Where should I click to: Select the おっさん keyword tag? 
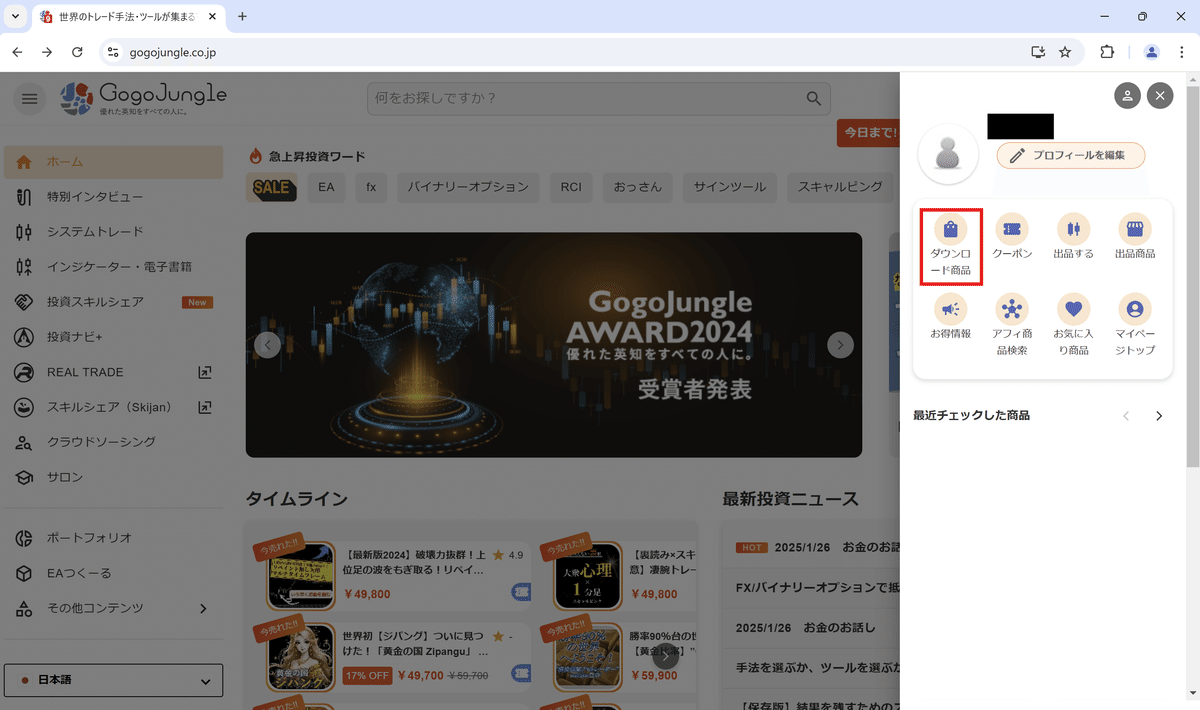point(638,187)
